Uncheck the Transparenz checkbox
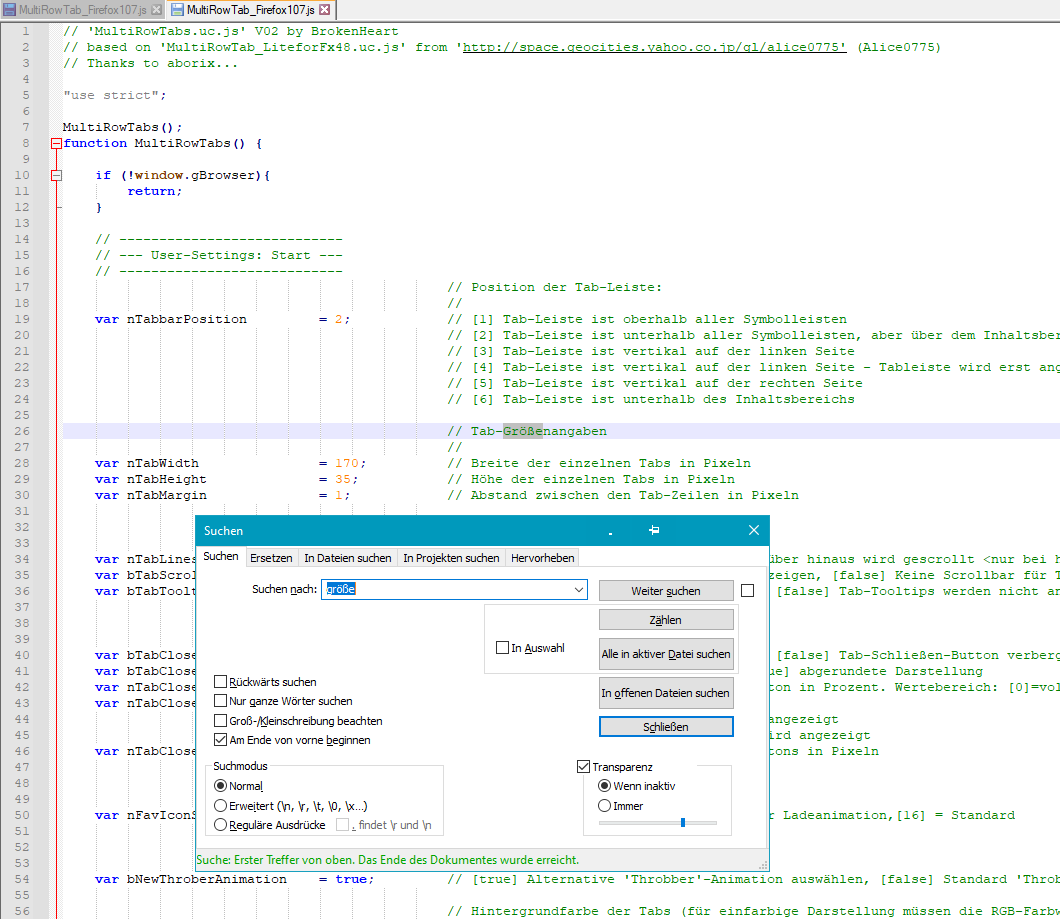This screenshot has height=919, width=1060. (584, 767)
